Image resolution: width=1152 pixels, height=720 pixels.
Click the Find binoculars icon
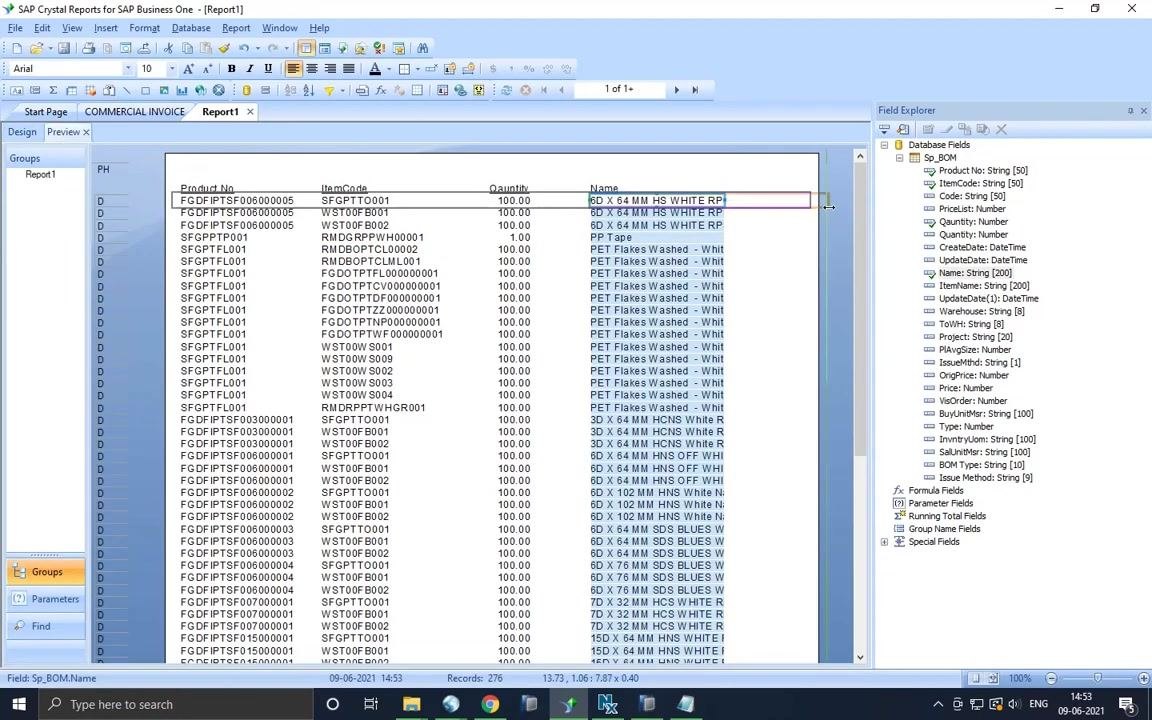422,48
